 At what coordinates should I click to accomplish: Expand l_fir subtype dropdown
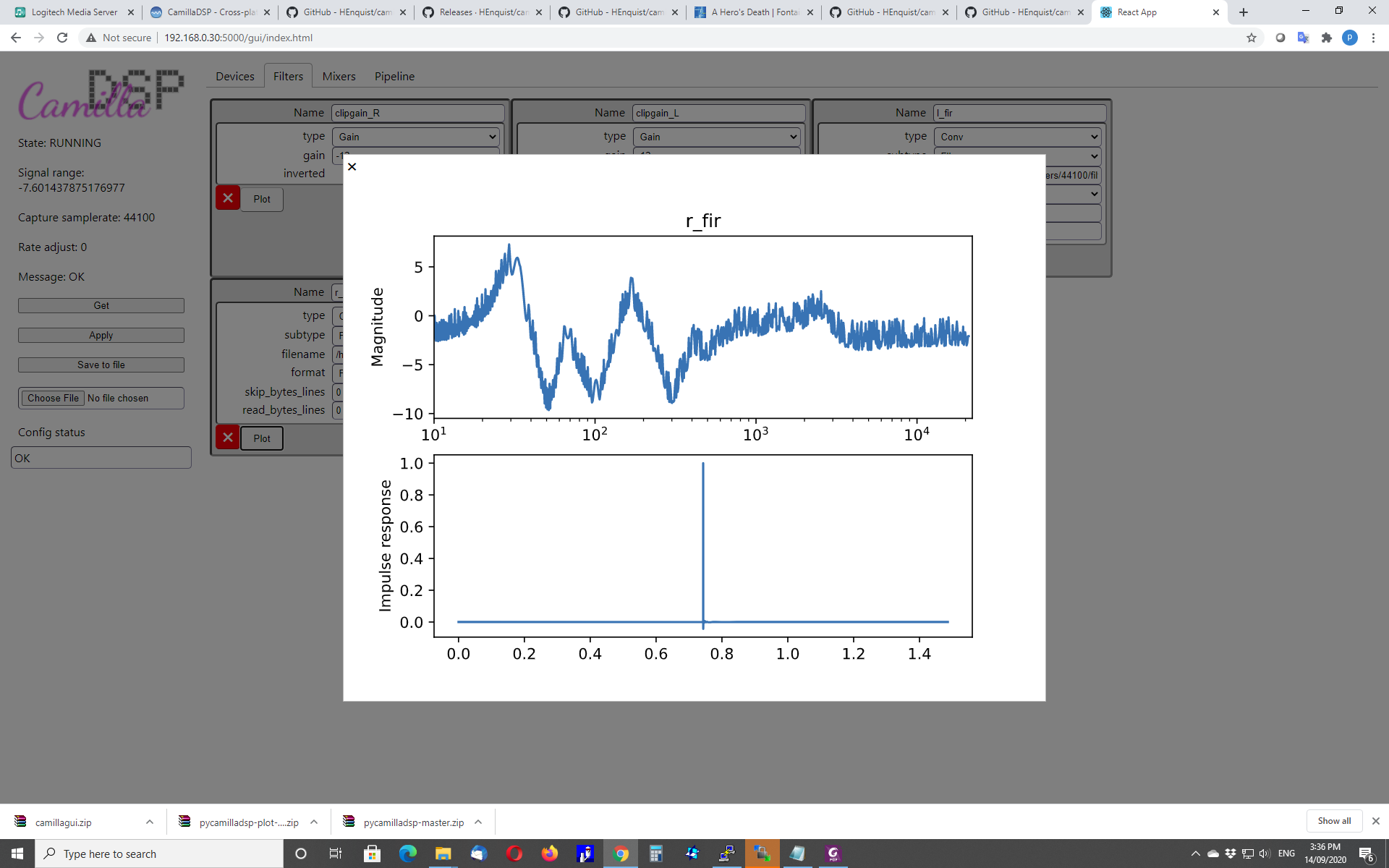[x=1074, y=156]
